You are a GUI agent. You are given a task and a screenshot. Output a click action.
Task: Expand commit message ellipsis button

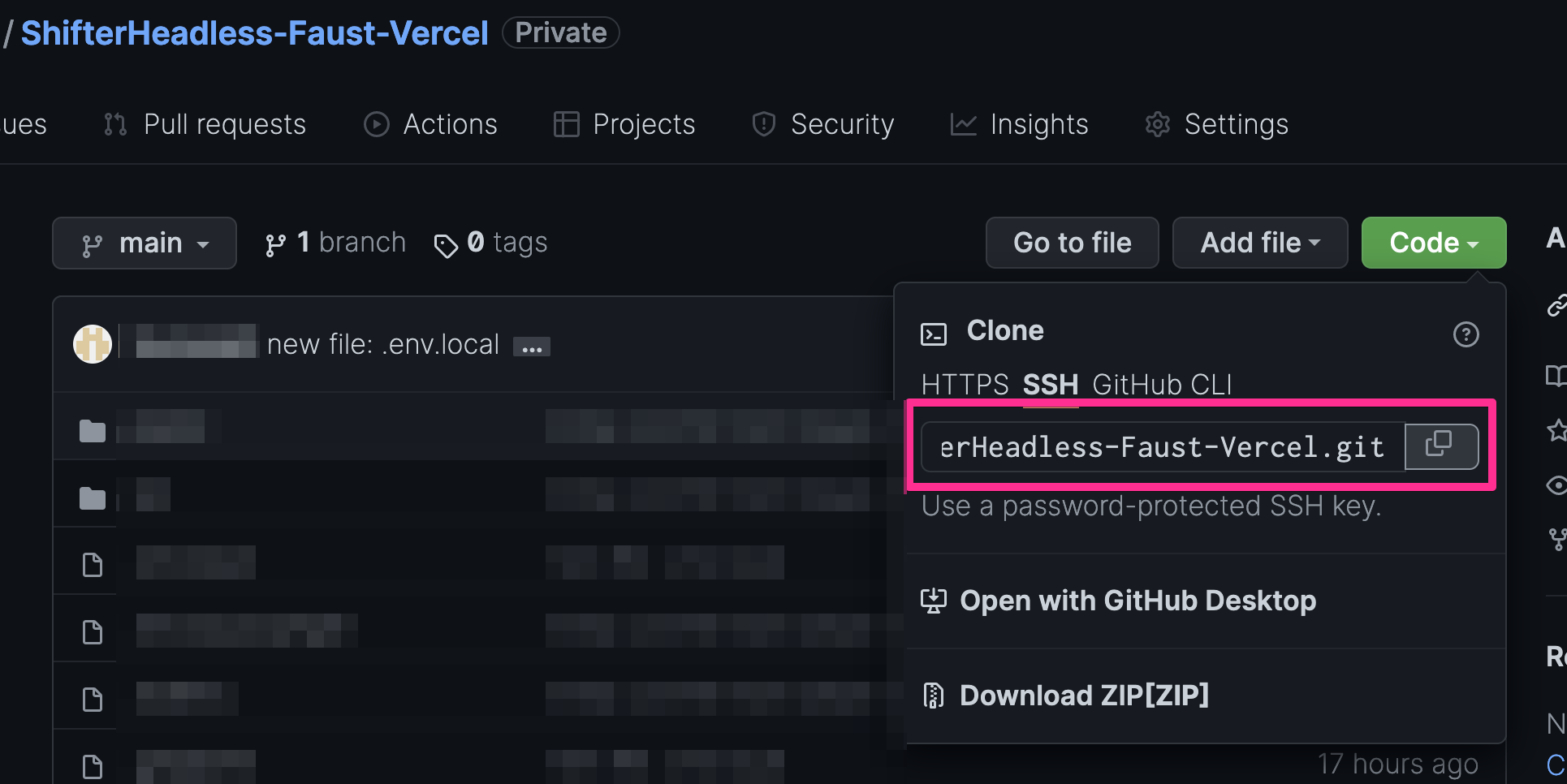coord(532,347)
